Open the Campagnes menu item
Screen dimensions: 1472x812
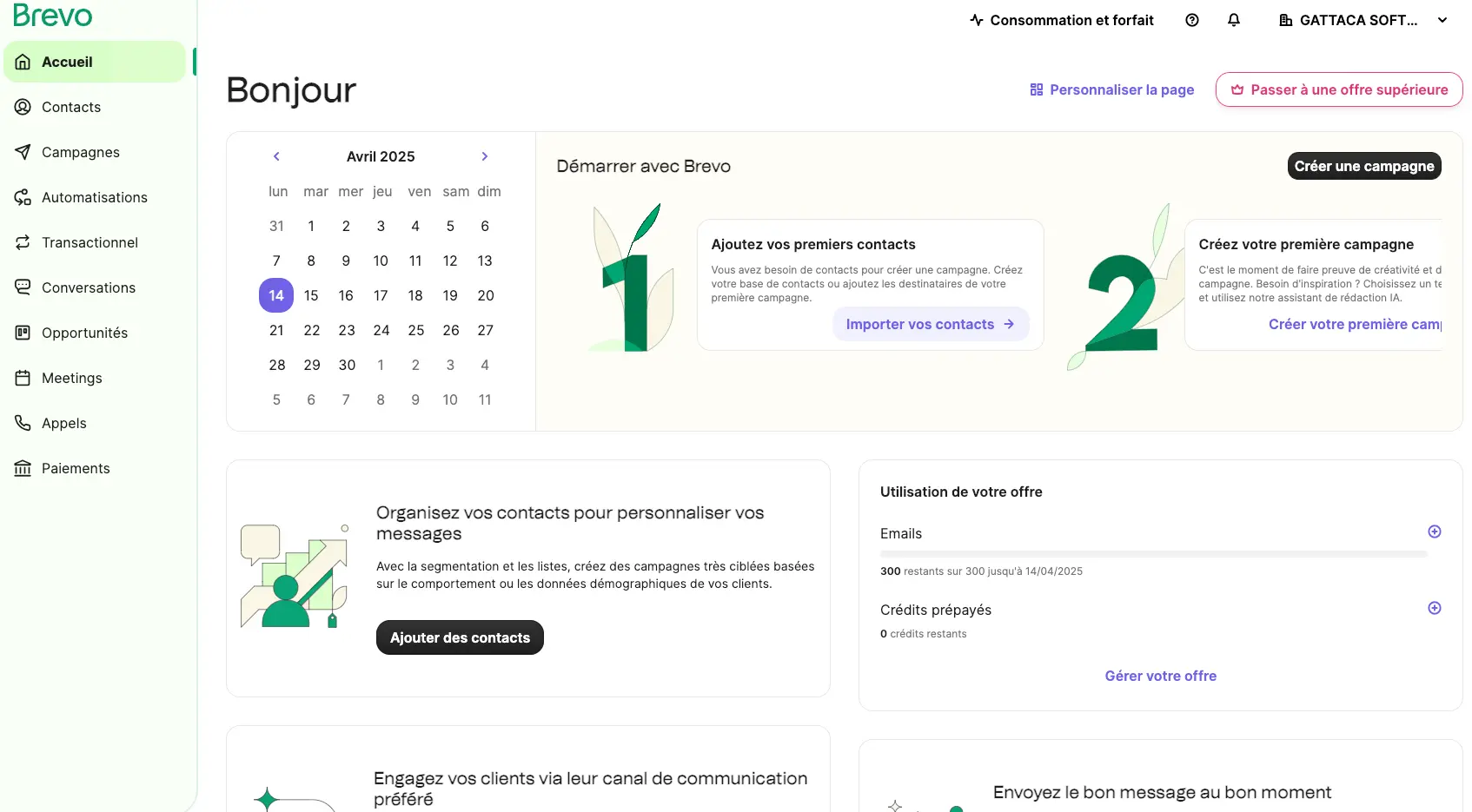95,152
